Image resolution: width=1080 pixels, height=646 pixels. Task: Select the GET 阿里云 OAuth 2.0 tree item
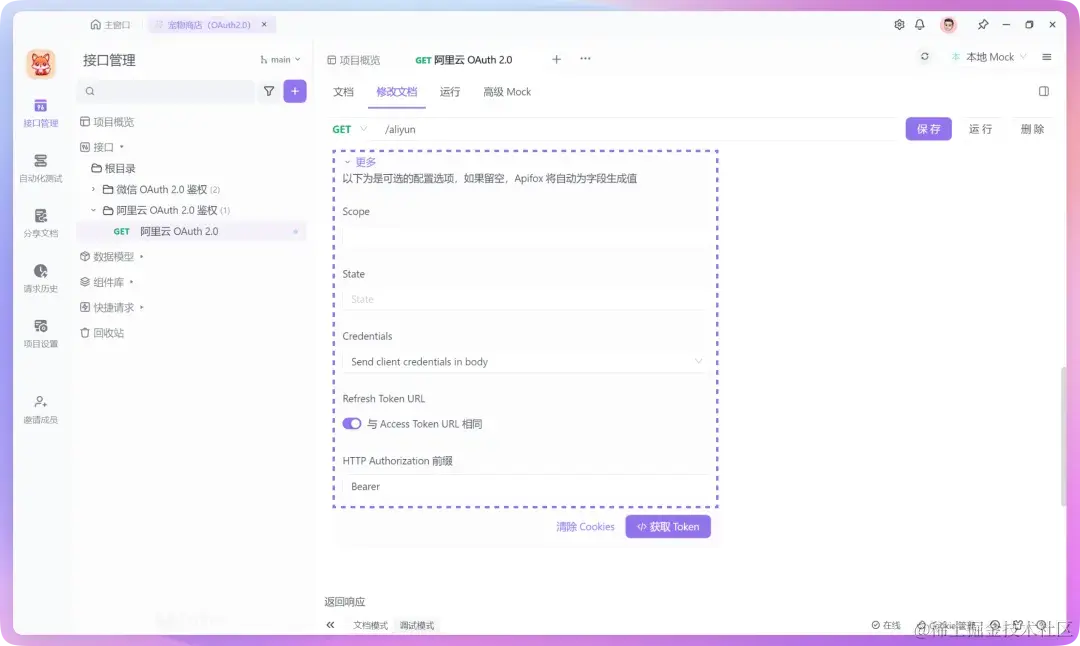(x=191, y=231)
